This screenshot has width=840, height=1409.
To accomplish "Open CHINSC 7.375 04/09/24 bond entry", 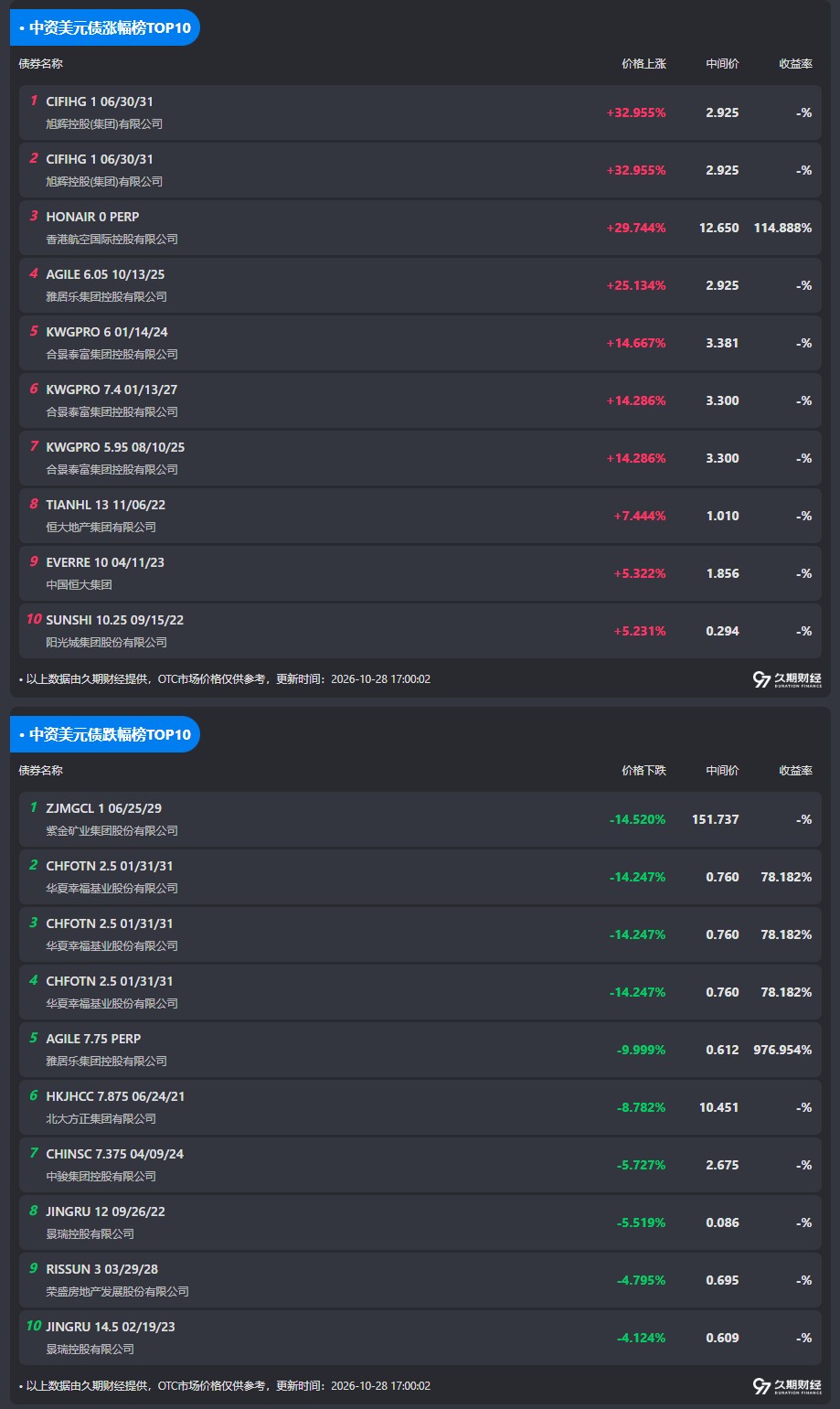I will (420, 1165).
